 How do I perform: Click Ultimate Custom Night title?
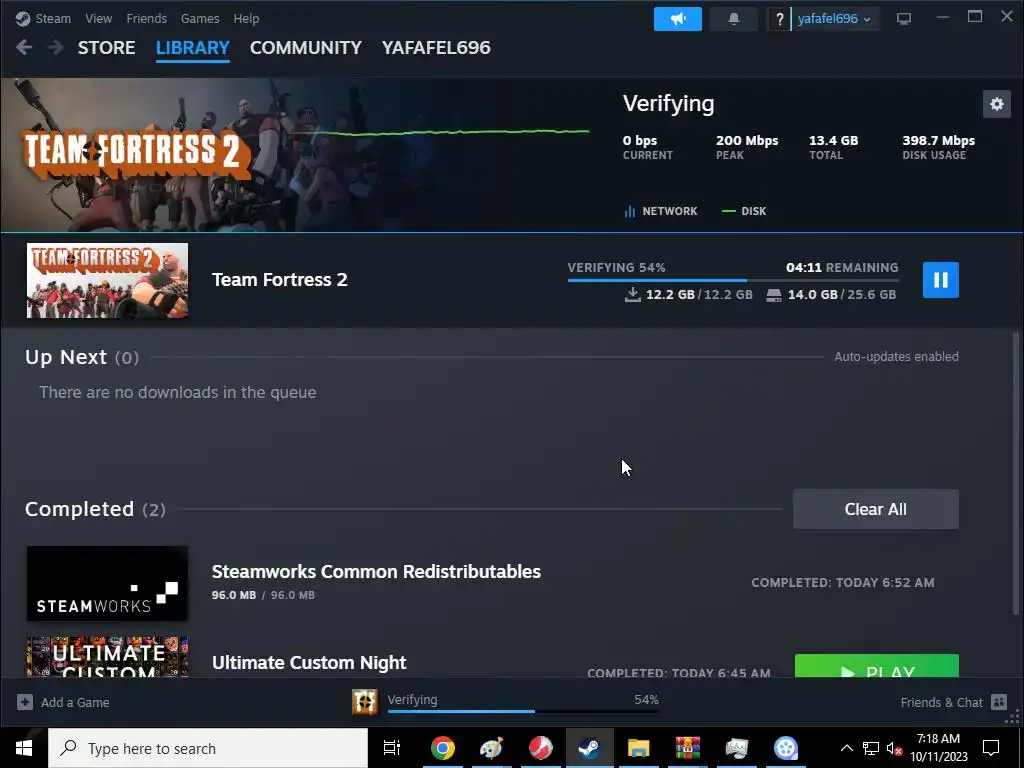(x=309, y=662)
